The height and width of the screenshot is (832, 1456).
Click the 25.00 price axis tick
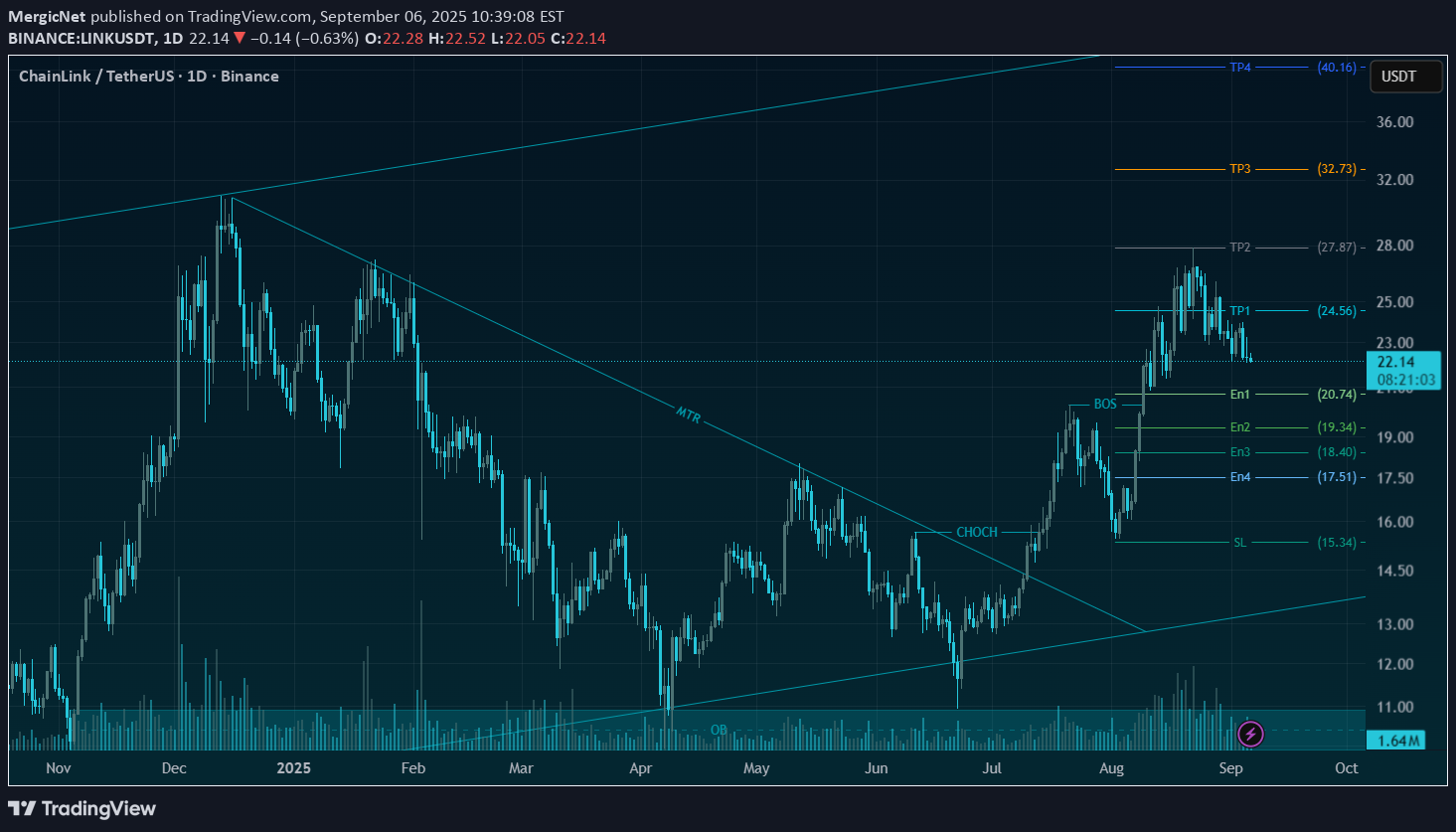tap(1395, 302)
